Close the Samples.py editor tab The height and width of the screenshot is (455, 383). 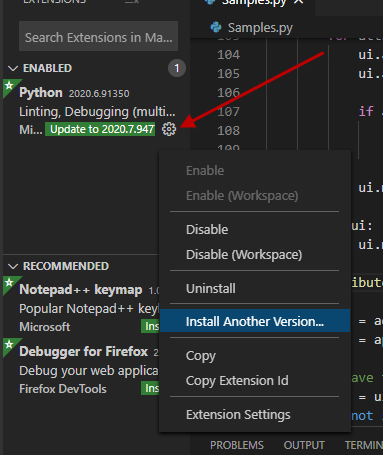click(299, 2)
